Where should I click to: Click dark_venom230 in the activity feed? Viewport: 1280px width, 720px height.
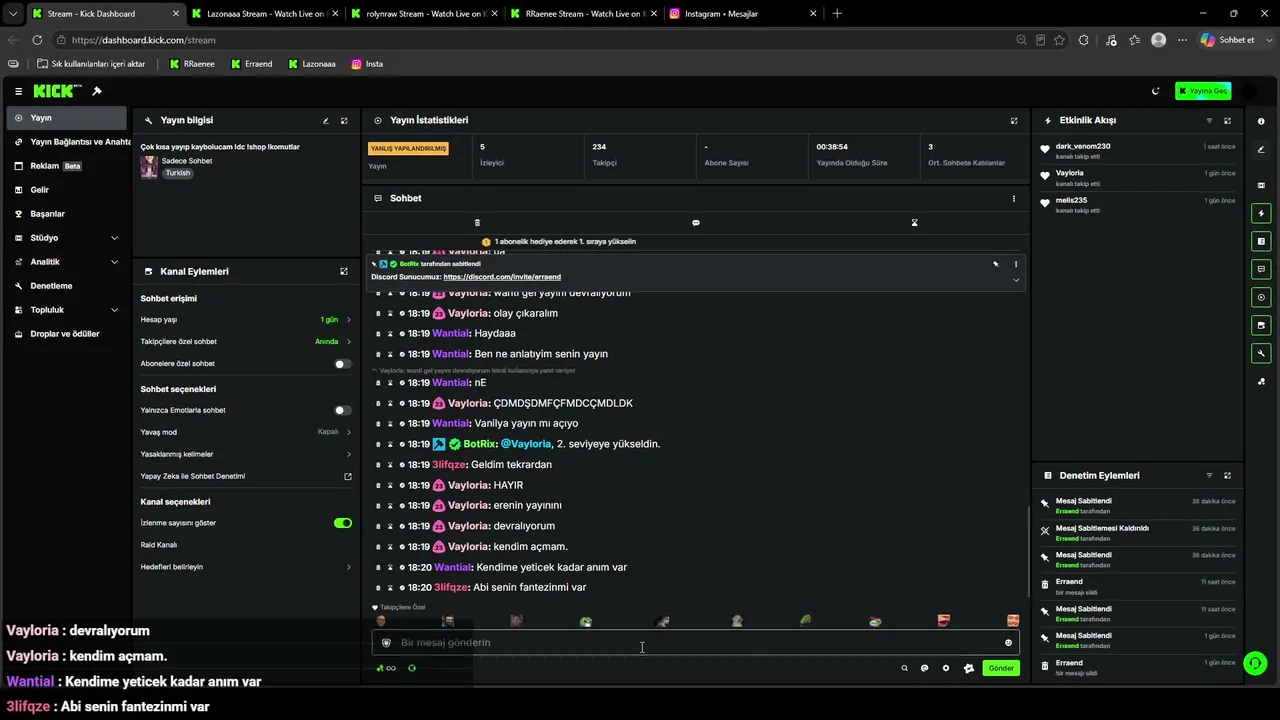click(1083, 146)
